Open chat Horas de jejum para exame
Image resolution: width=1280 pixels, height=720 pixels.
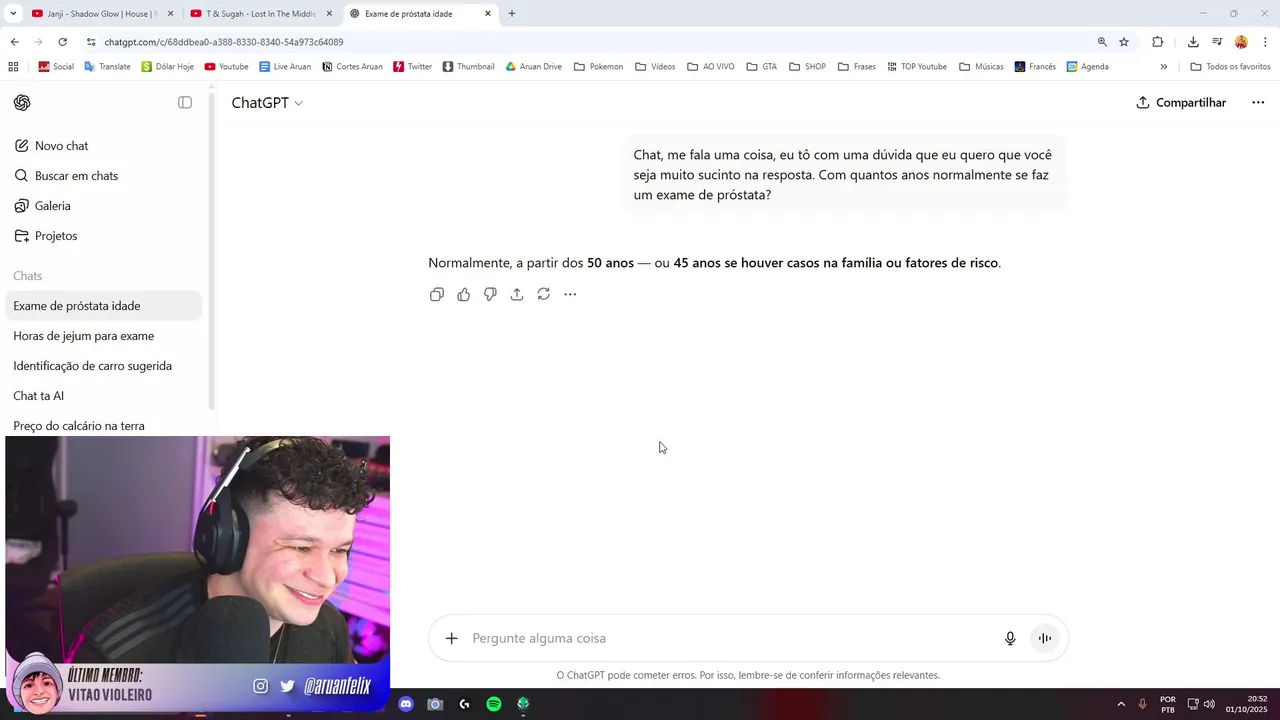pyautogui.click(x=104, y=336)
